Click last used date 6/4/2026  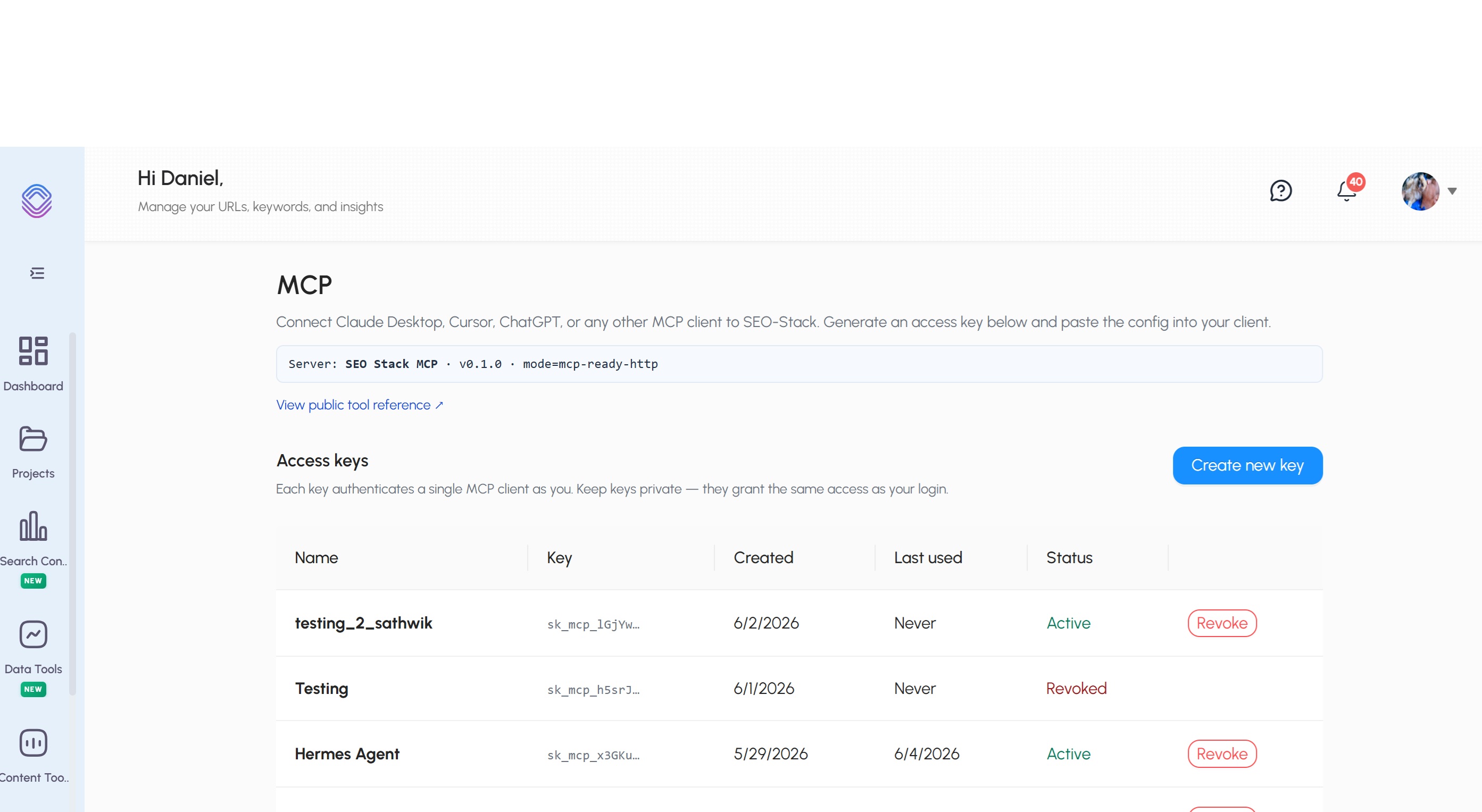pyautogui.click(x=927, y=754)
